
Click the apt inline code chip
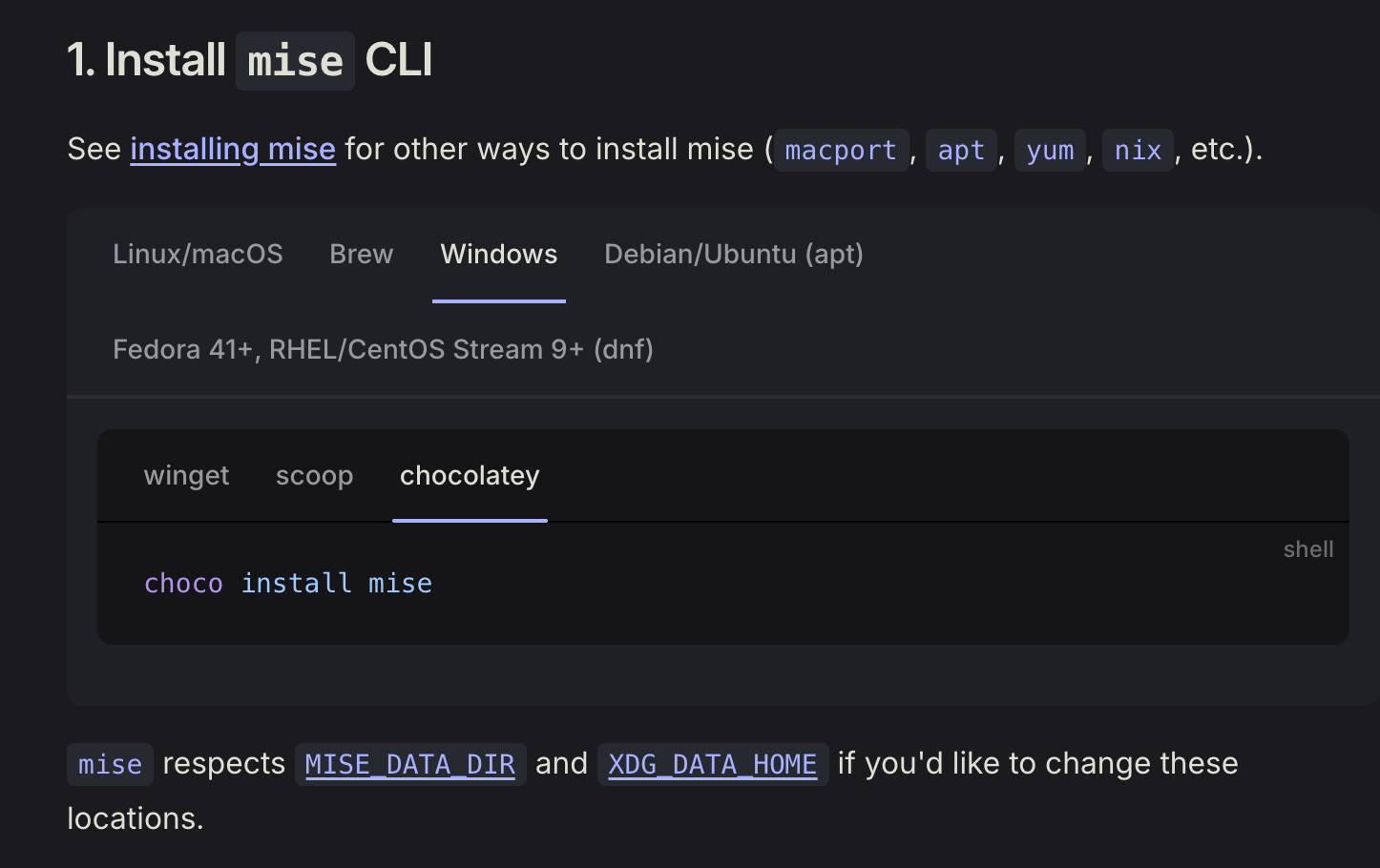coord(961,150)
